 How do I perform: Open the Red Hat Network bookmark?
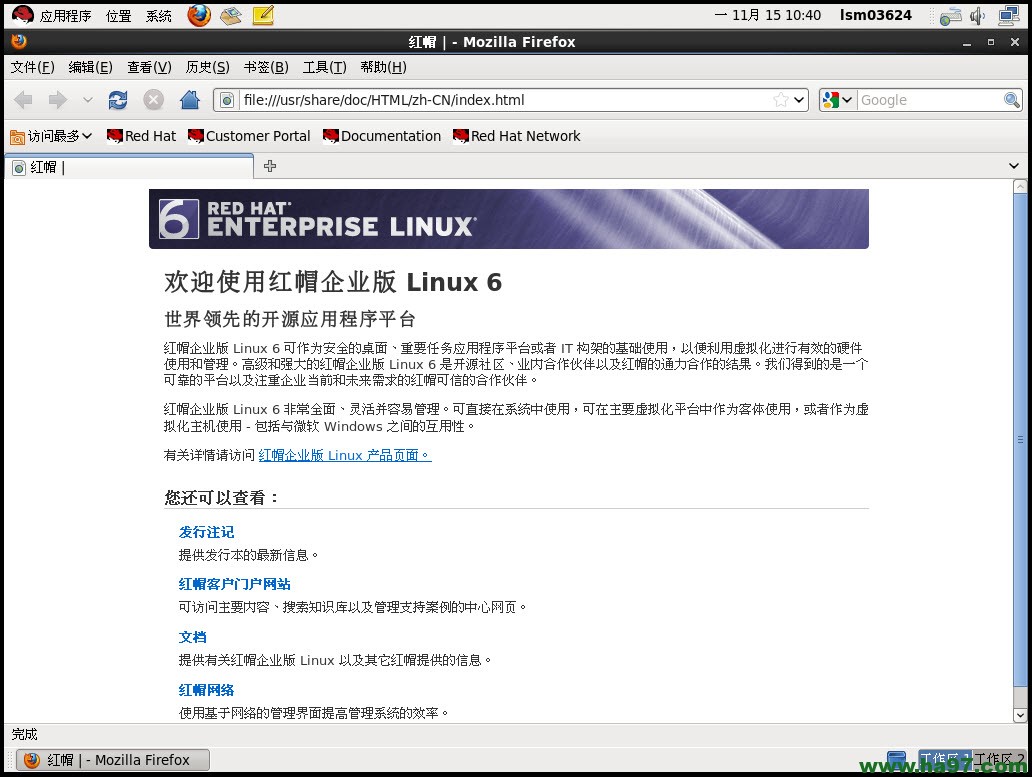click(517, 136)
